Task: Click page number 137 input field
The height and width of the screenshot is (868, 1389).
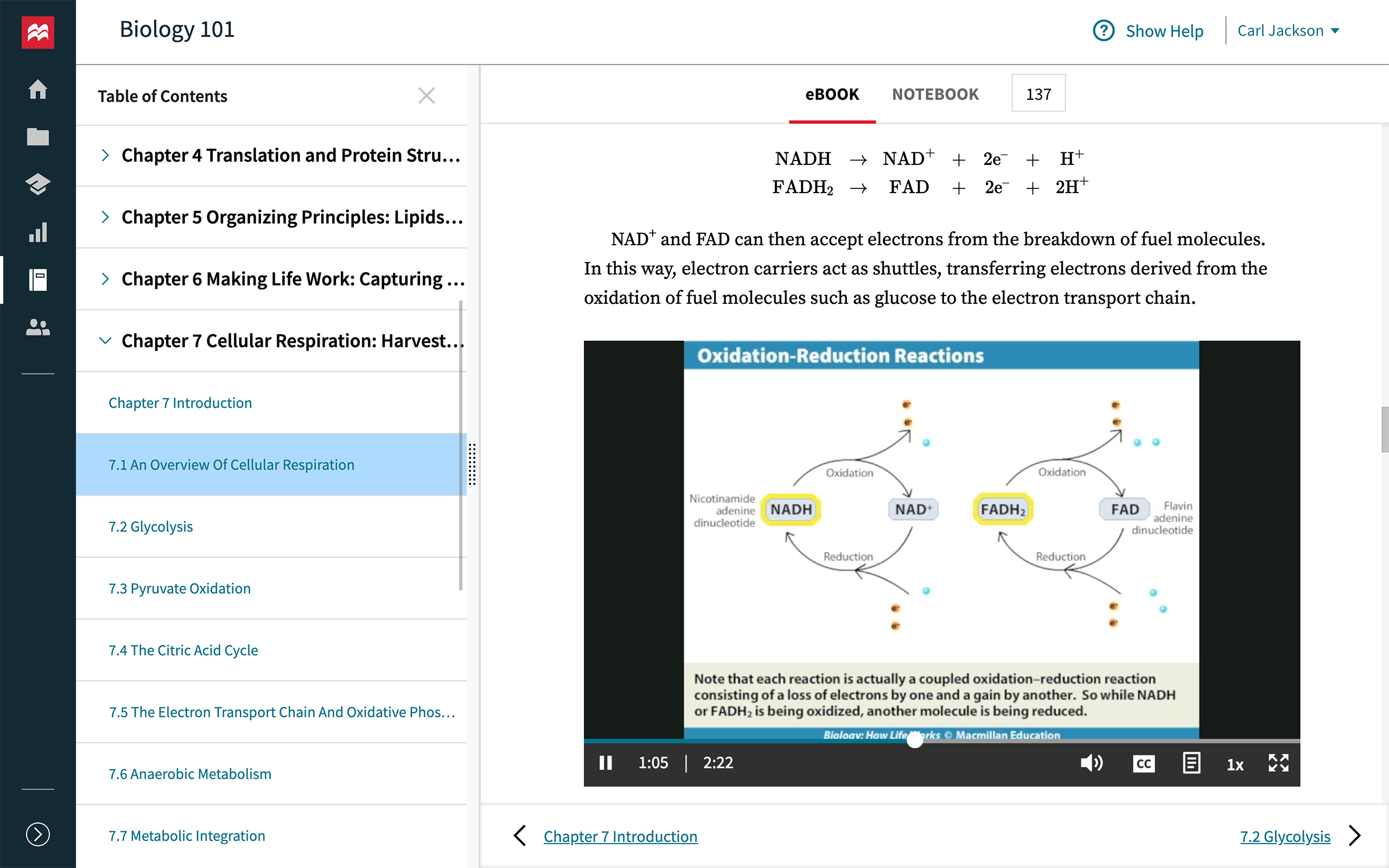Action: 1038,94
